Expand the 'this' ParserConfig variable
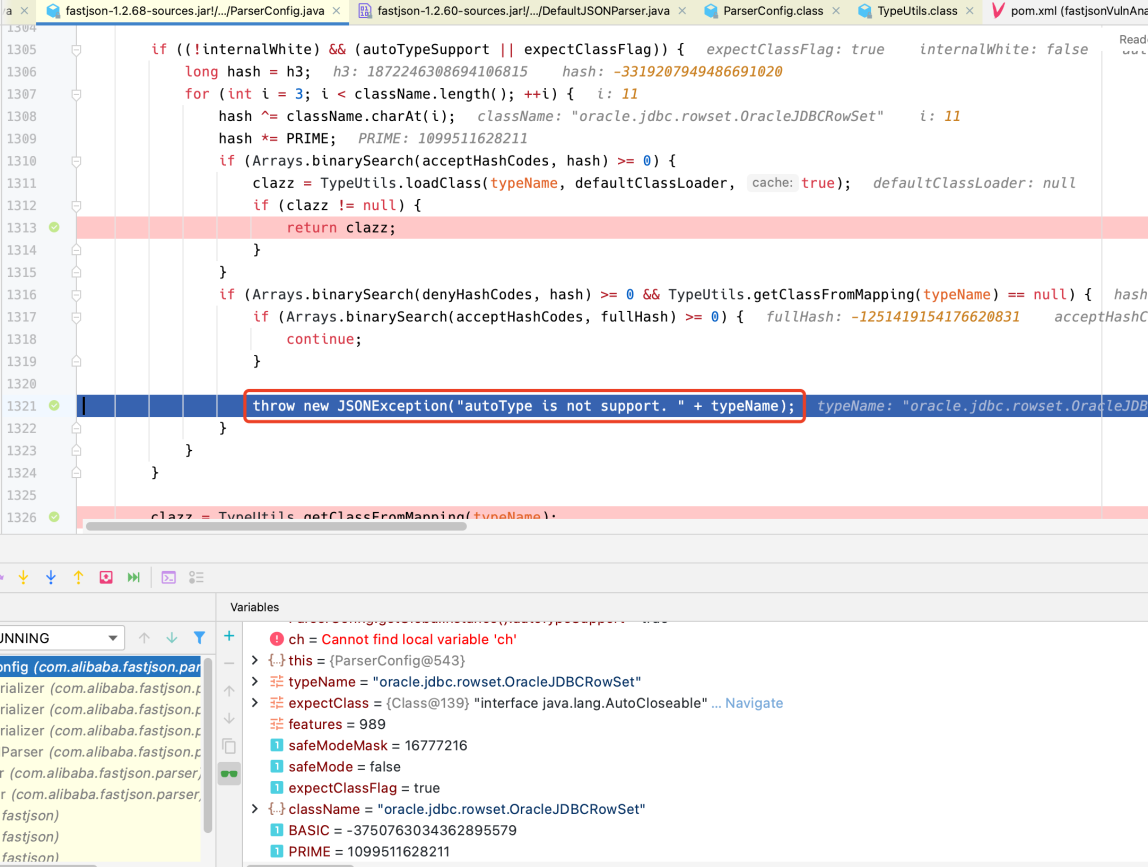Image resolution: width=1148 pixels, height=867 pixels. coord(255,660)
